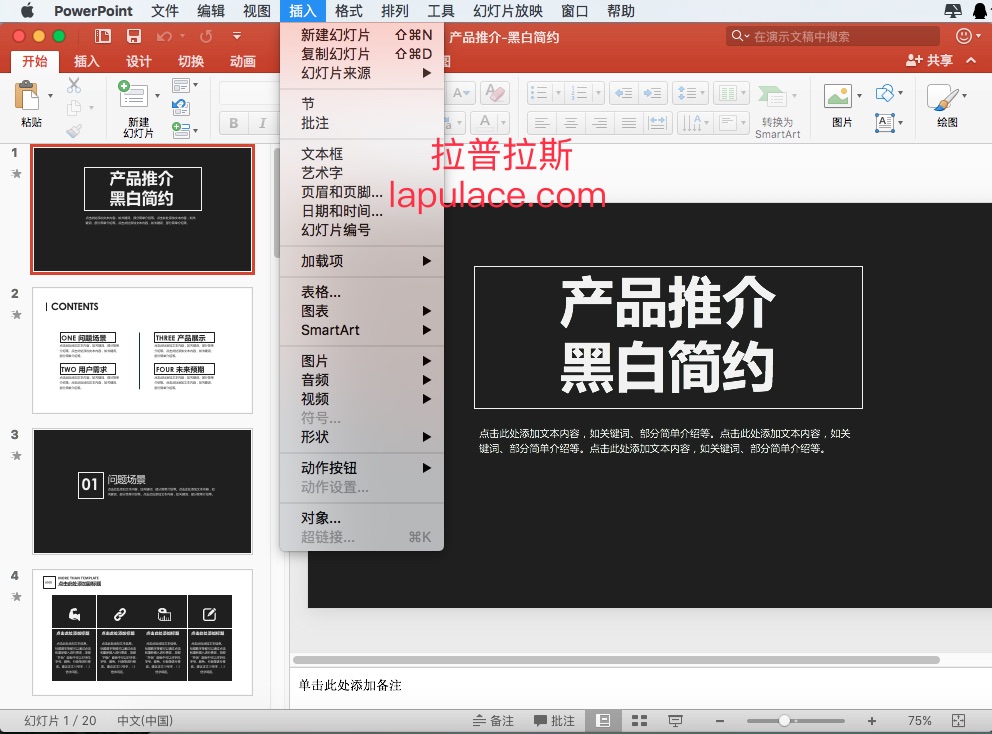Open the Drawing (绘图) tool icon
The image size is (992, 734).
pos(945,98)
